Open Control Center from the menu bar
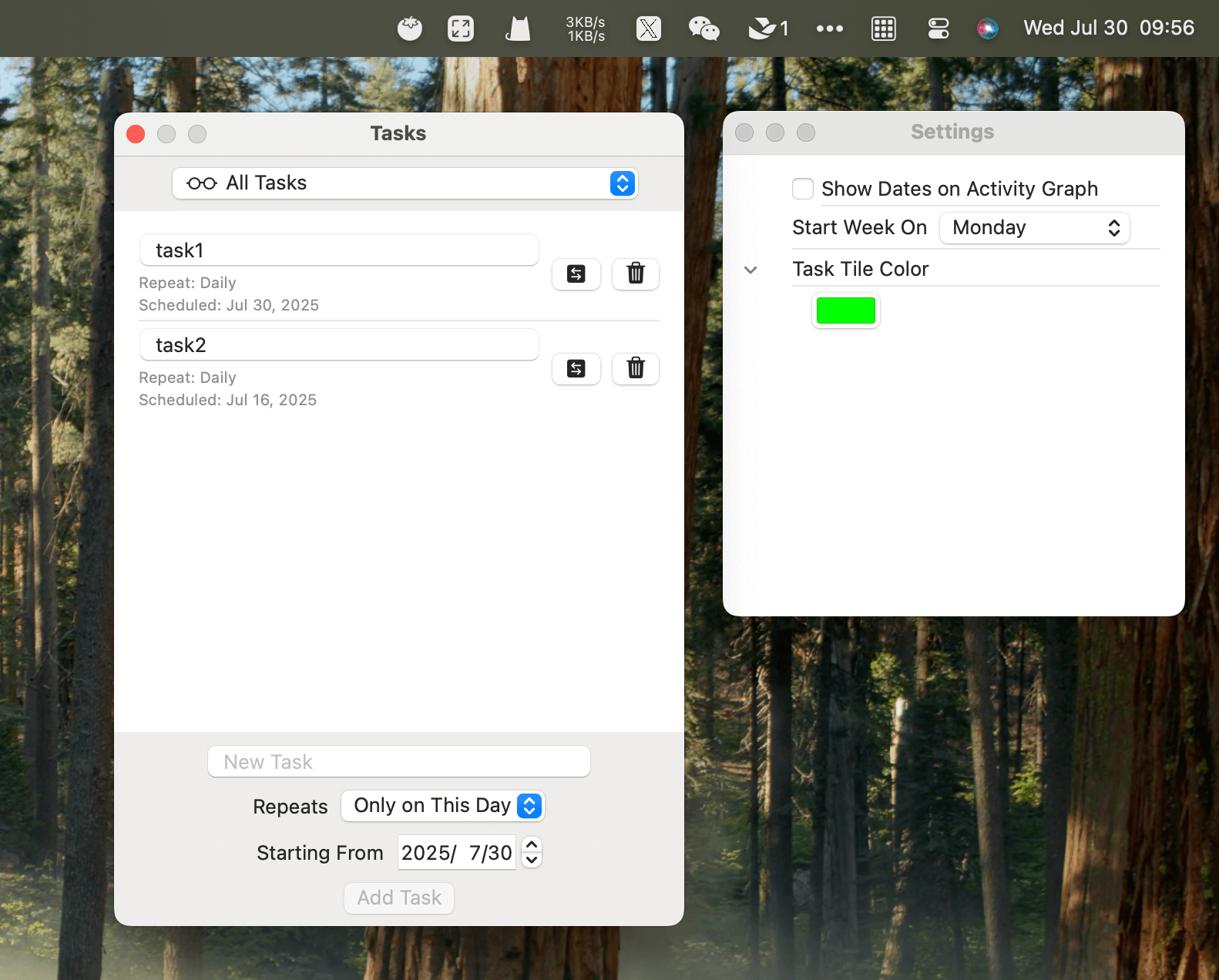The image size is (1219, 980). (938, 29)
